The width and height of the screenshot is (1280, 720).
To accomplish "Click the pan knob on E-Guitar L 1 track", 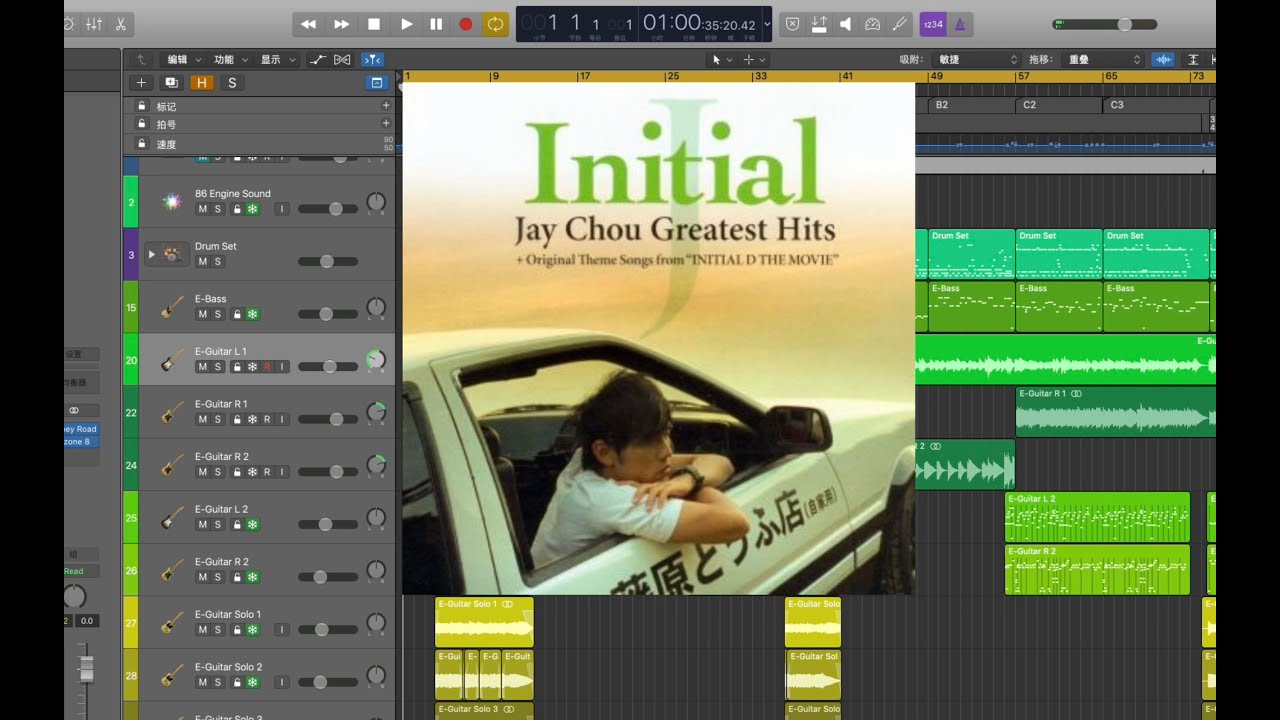I will 376,359.
